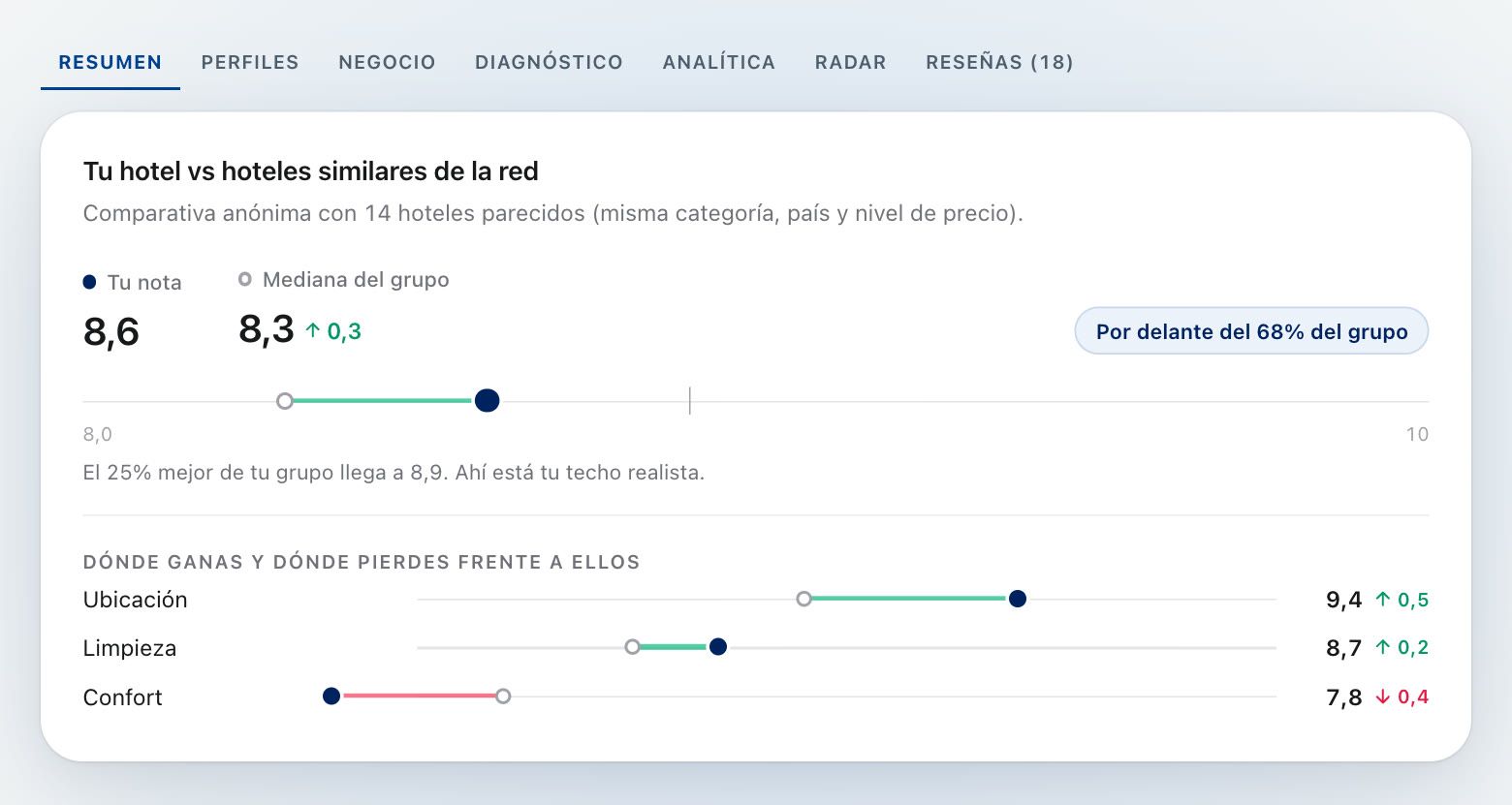Viewport: 1512px width, 805px height.
Task: Click the Ubicación hollow median marker
Action: 803,599
